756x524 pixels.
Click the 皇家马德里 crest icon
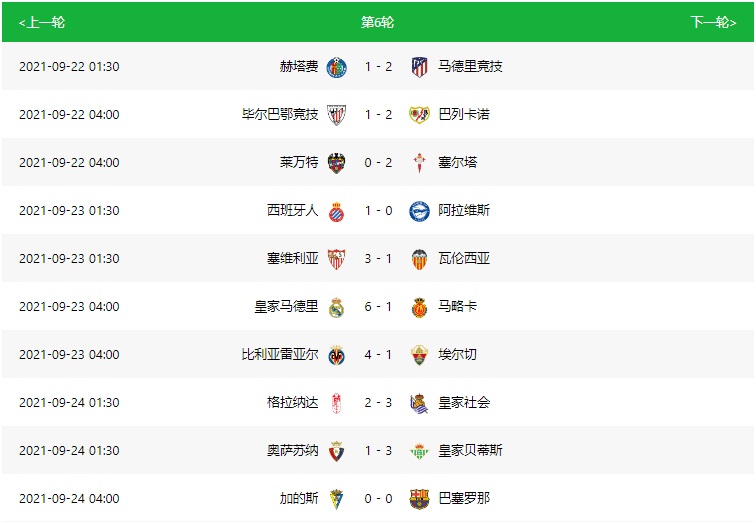[337, 307]
